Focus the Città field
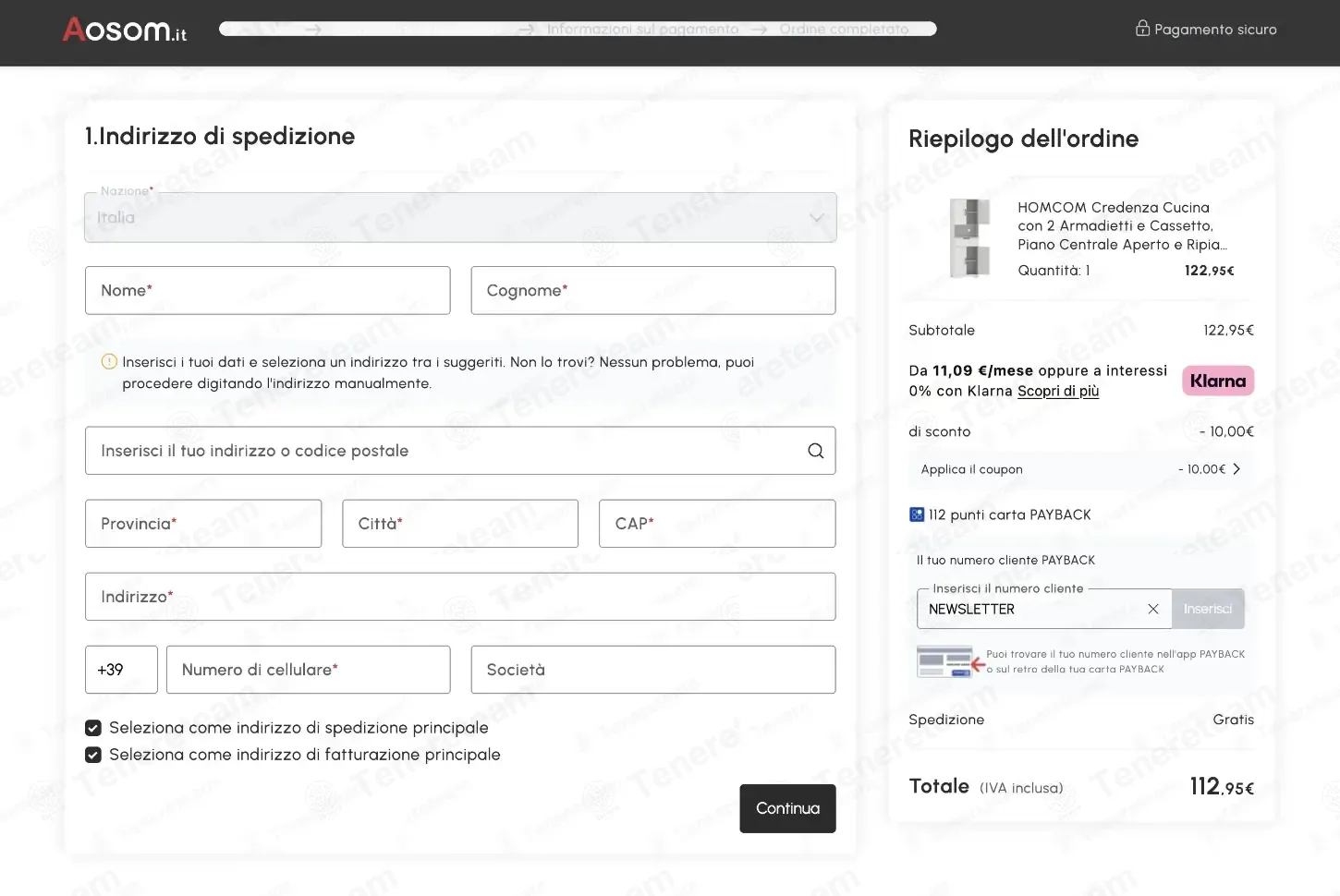The image size is (1340, 896). (460, 524)
